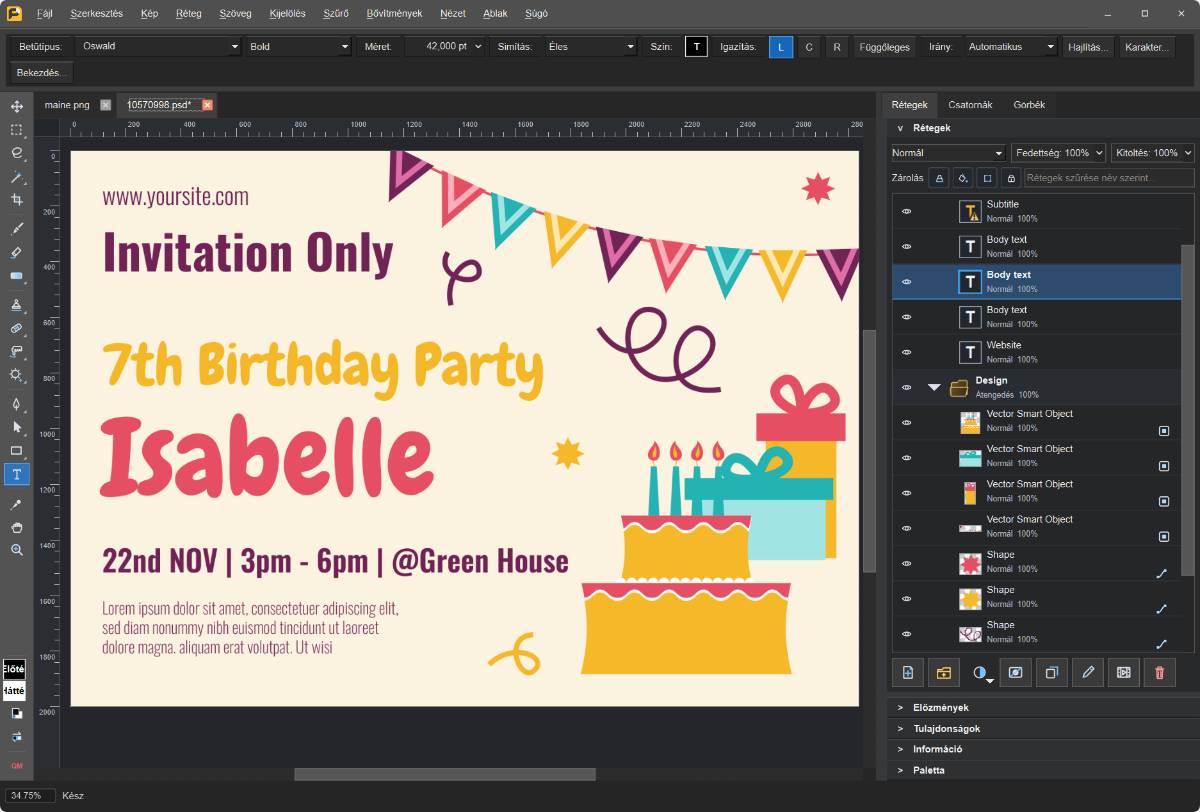
Task: Delete layer with the red trash icon
Action: click(x=1159, y=673)
